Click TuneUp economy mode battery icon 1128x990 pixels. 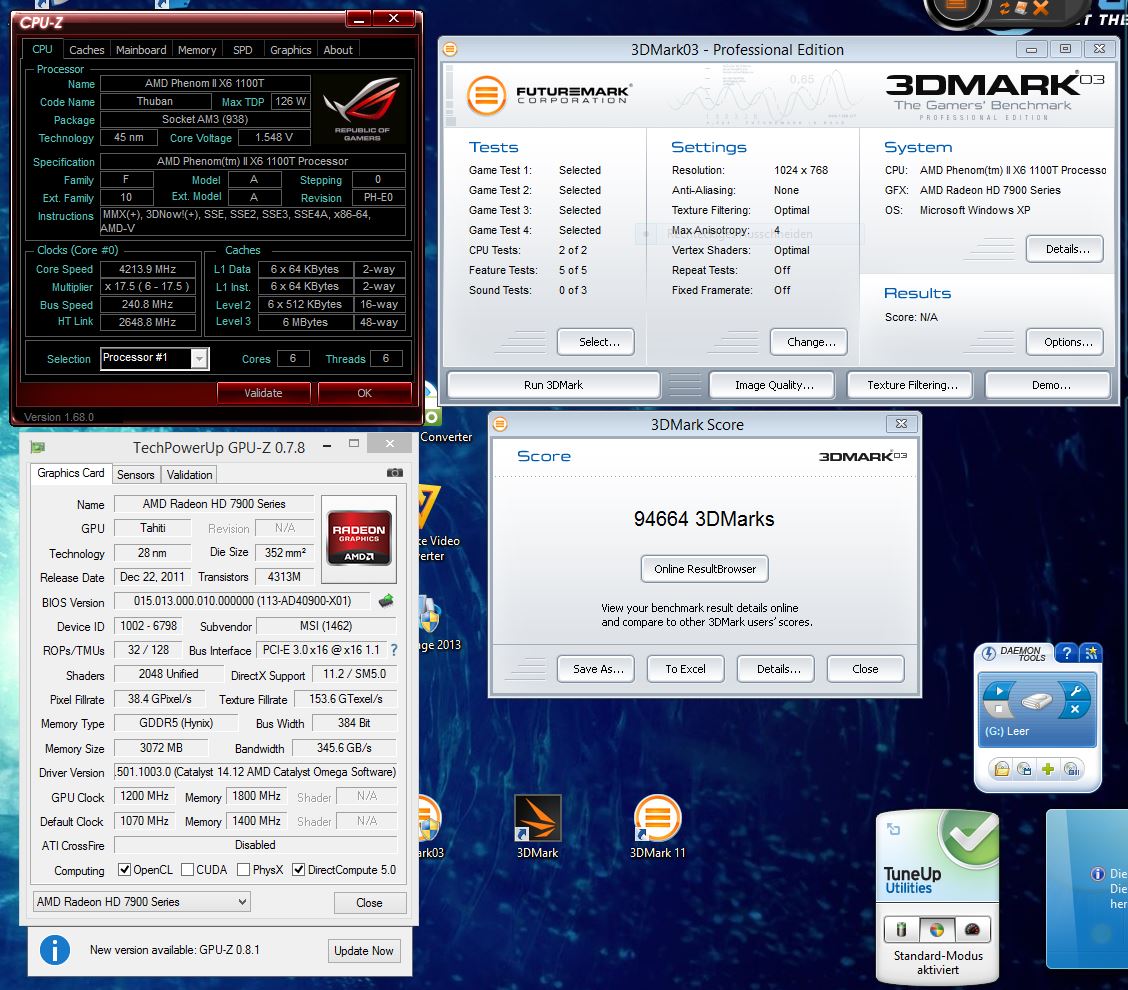tap(901, 930)
